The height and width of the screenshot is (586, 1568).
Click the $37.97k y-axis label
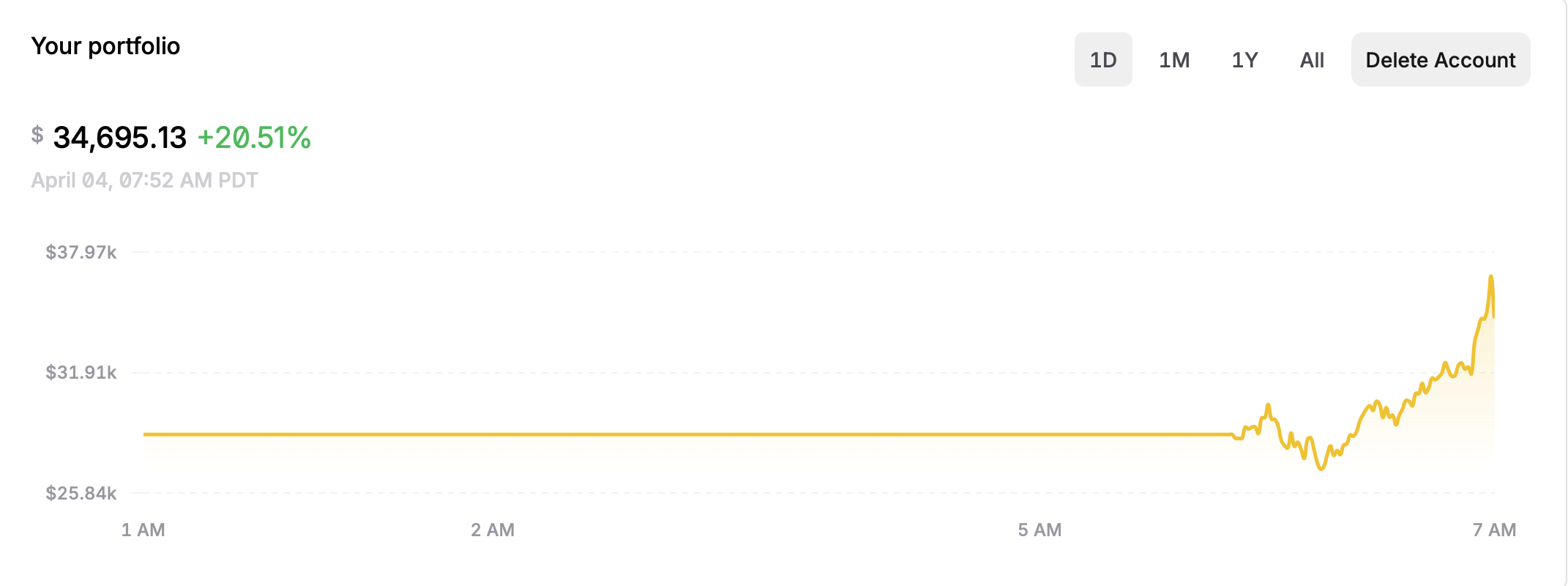coord(81,252)
